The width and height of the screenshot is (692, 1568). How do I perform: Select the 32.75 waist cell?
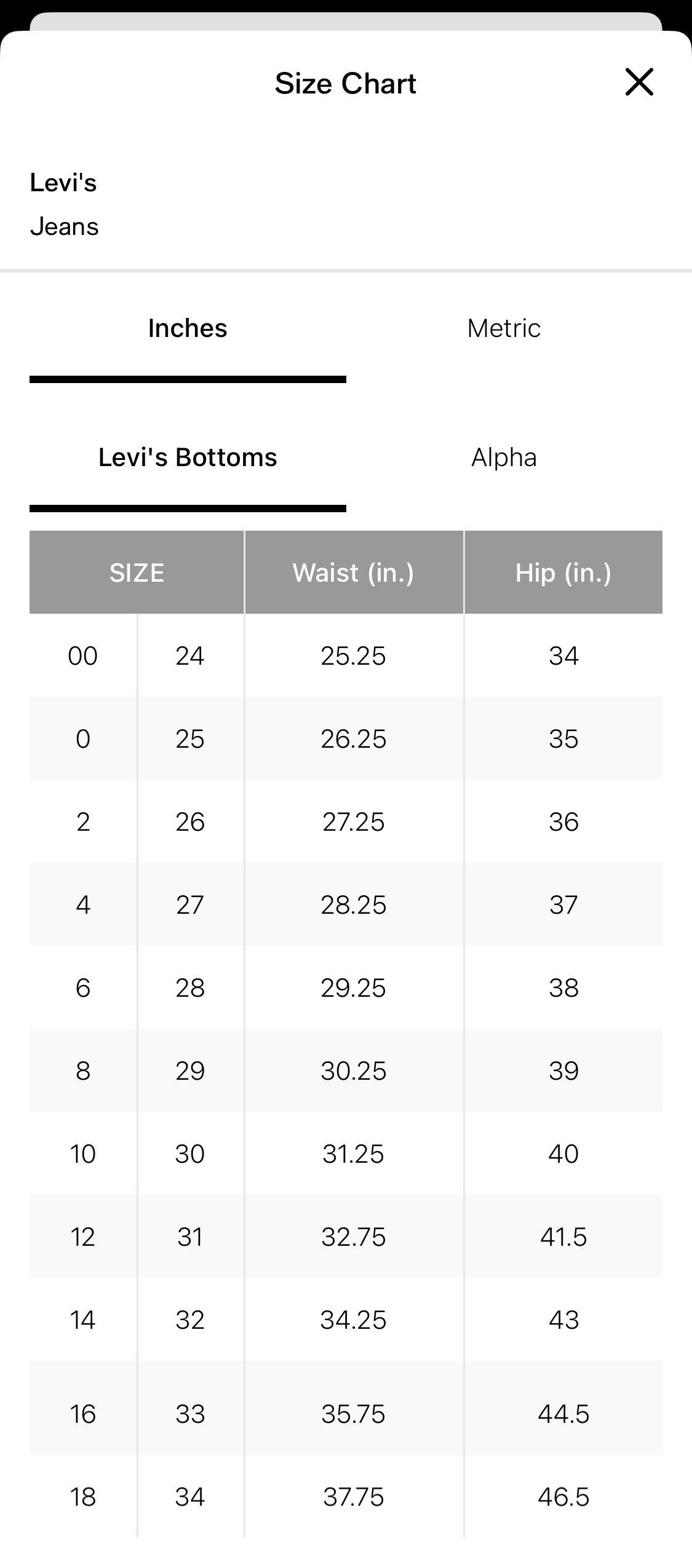pyautogui.click(x=354, y=1237)
